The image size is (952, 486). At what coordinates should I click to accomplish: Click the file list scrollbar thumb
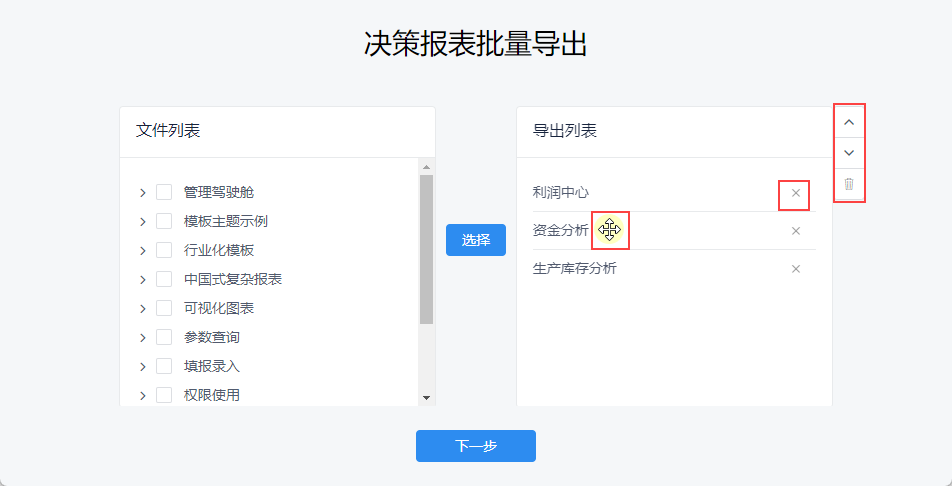tap(426, 249)
